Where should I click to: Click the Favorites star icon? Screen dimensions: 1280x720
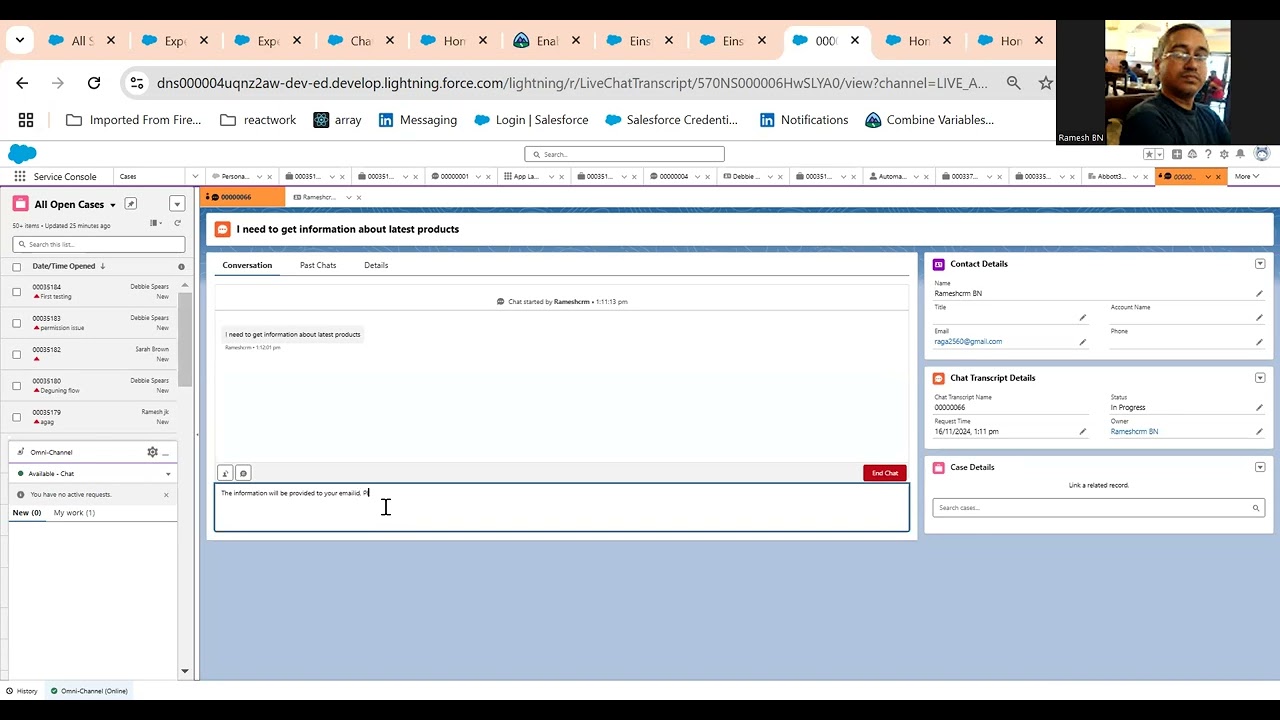click(x=1150, y=154)
